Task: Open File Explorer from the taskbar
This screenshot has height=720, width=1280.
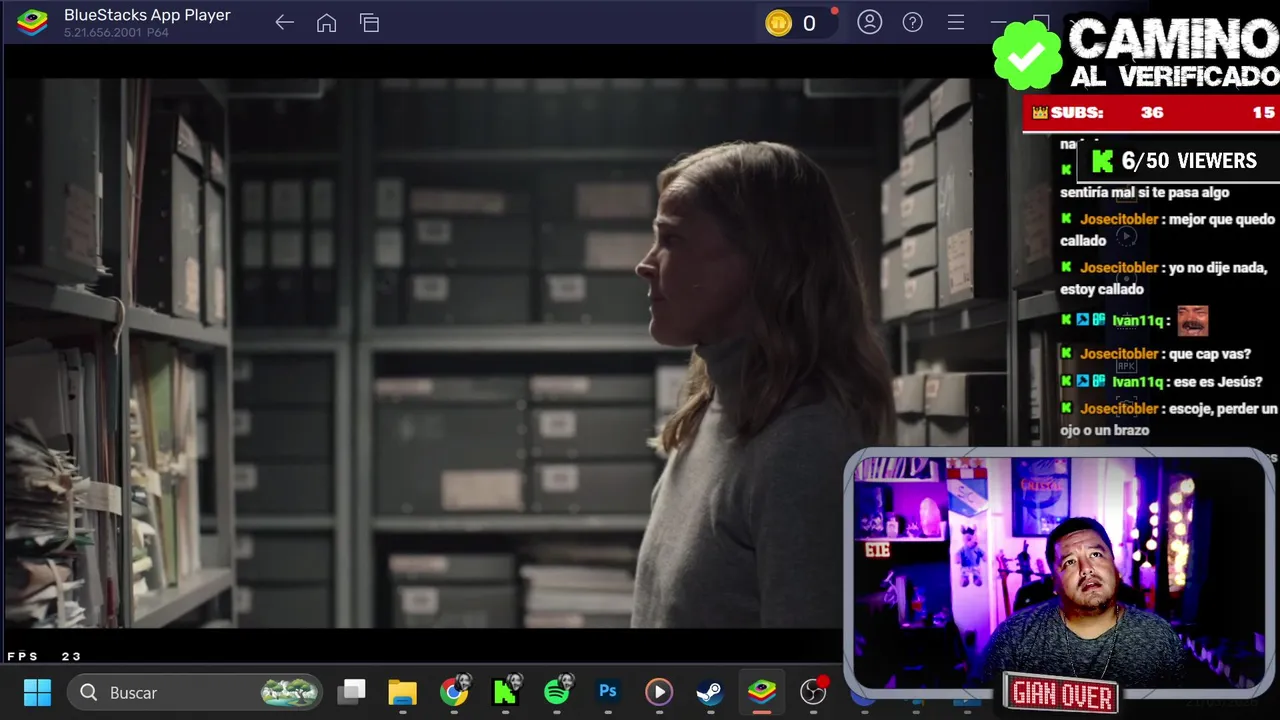Action: click(402, 692)
